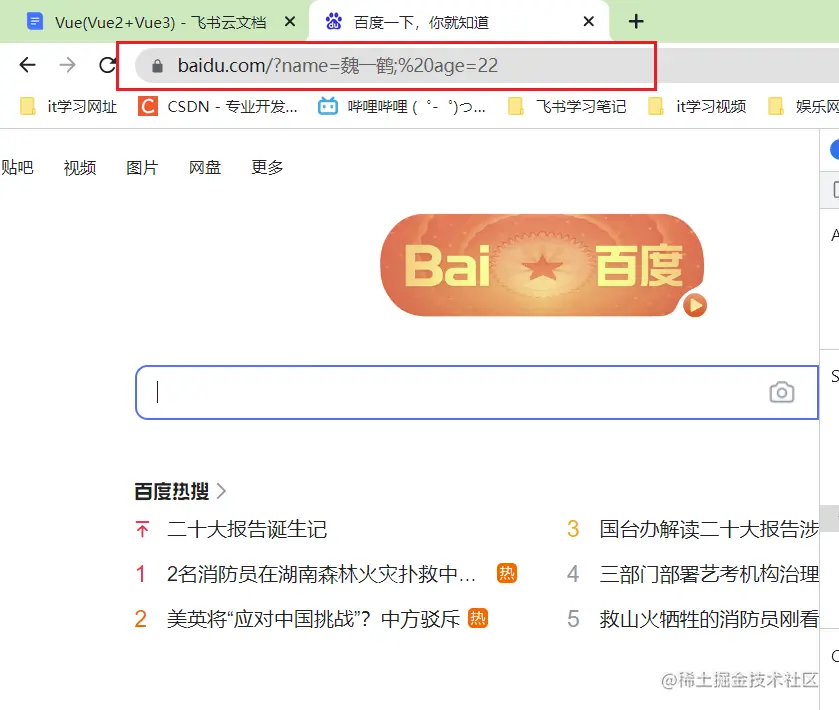This screenshot has height=710, width=839.
Task: Click the padlock site info icon
Action: [157, 66]
